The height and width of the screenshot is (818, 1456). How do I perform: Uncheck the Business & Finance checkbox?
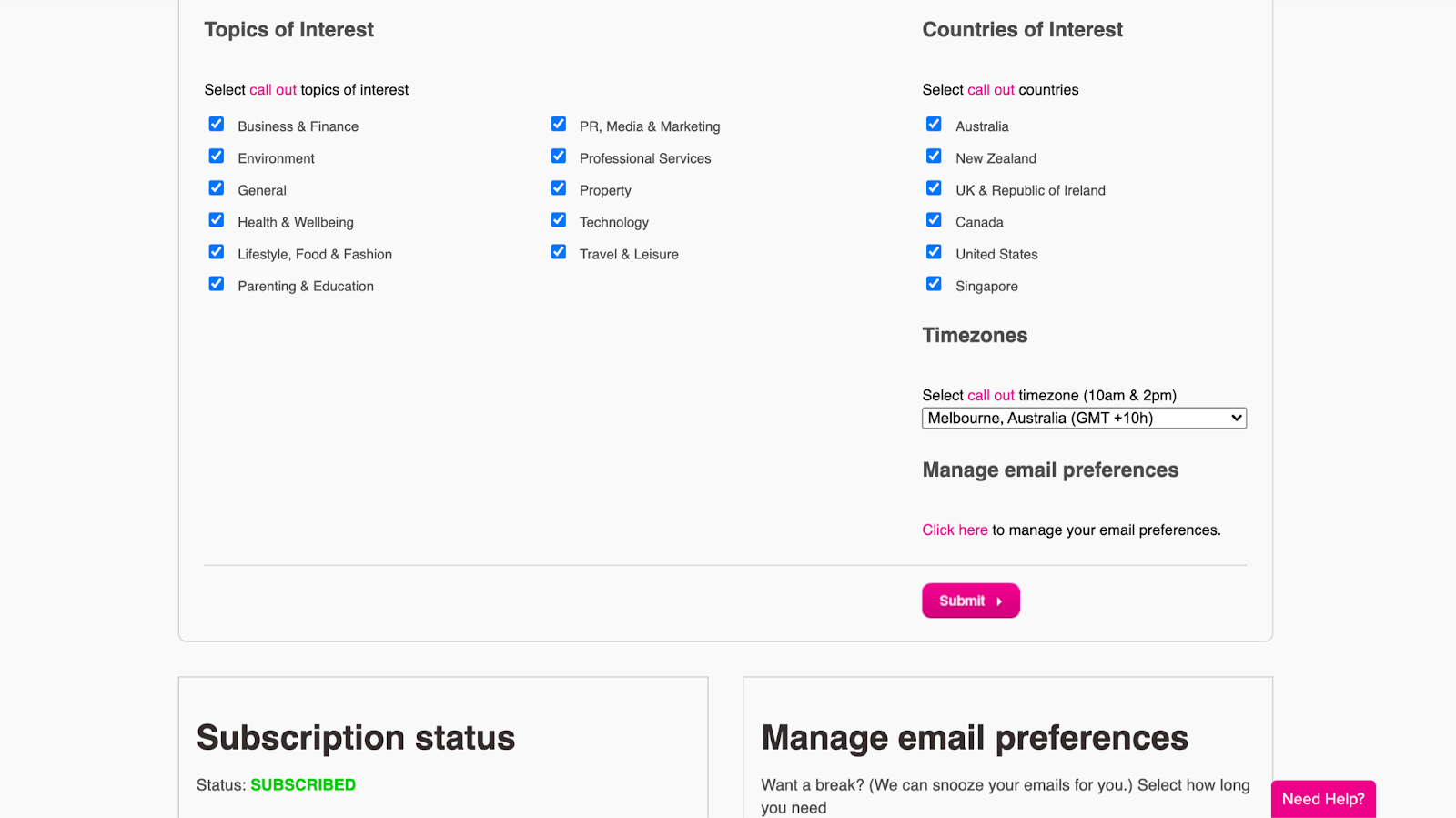(217, 125)
